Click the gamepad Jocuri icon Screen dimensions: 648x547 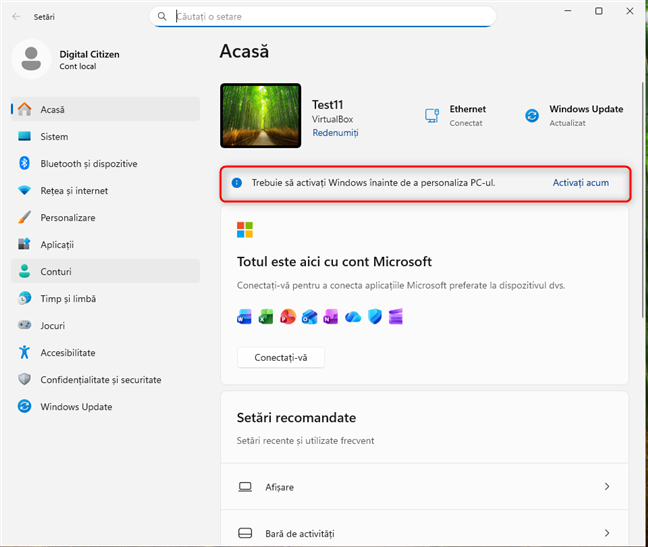[24, 325]
